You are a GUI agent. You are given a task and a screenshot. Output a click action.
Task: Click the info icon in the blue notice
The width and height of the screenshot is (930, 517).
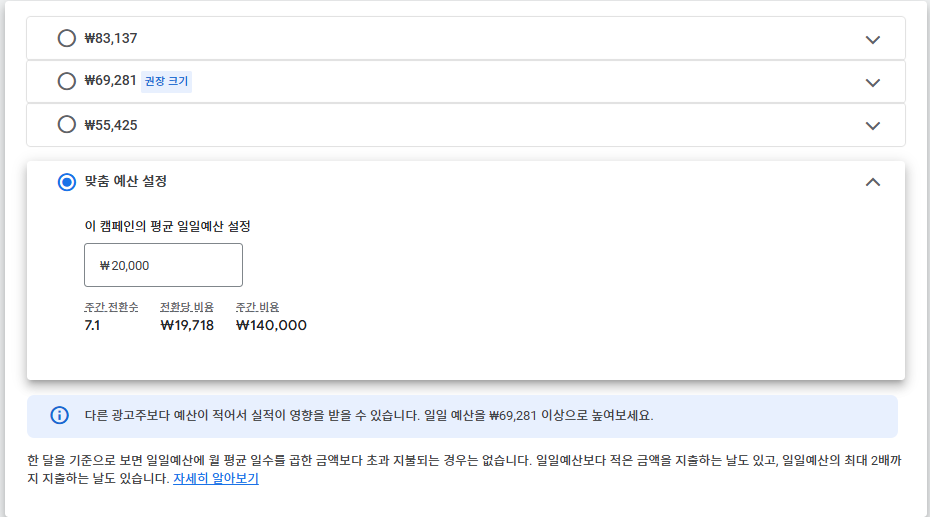coord(59,415)
